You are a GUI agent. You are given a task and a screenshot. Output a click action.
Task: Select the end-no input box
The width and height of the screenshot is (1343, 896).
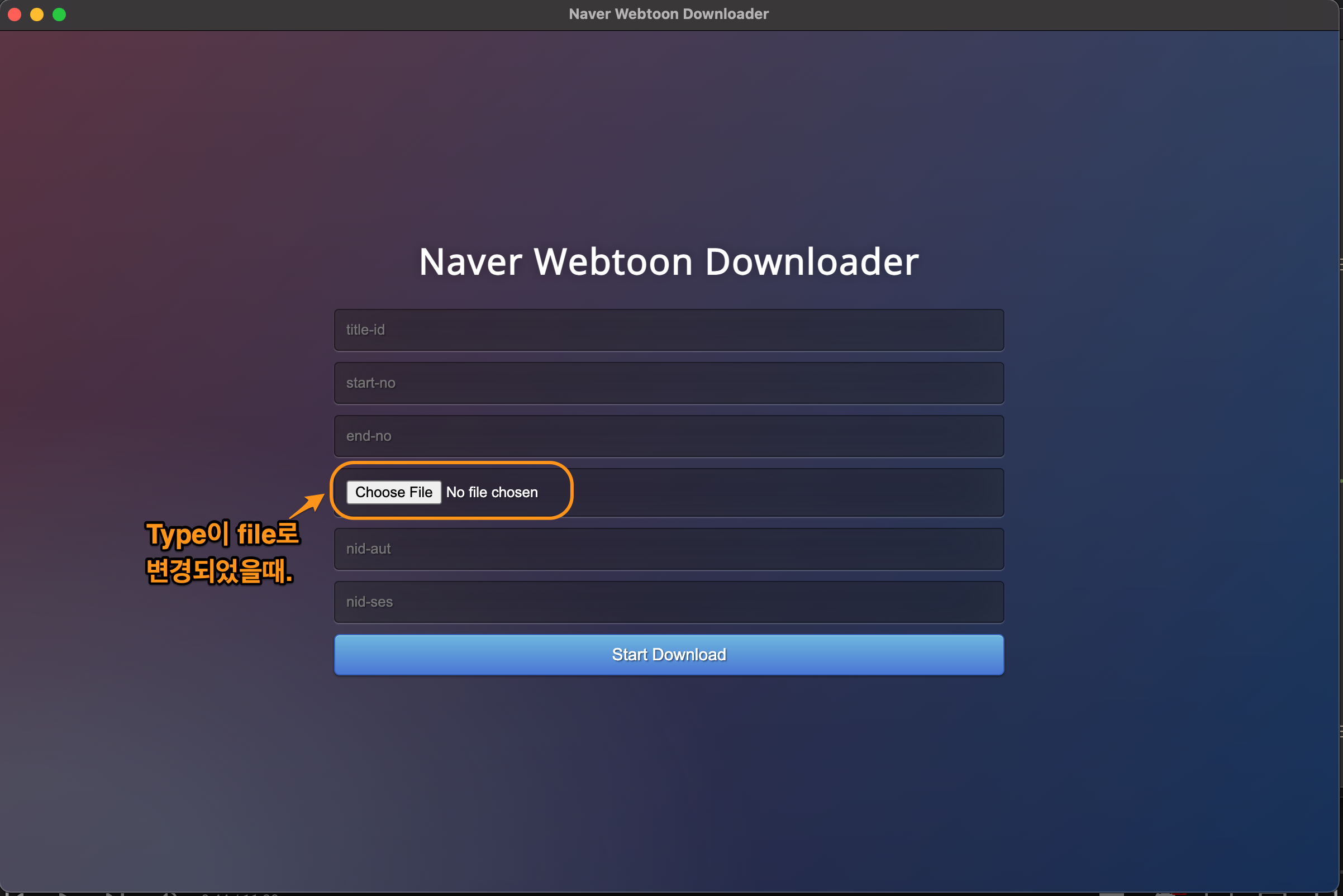tap(669, 436)
